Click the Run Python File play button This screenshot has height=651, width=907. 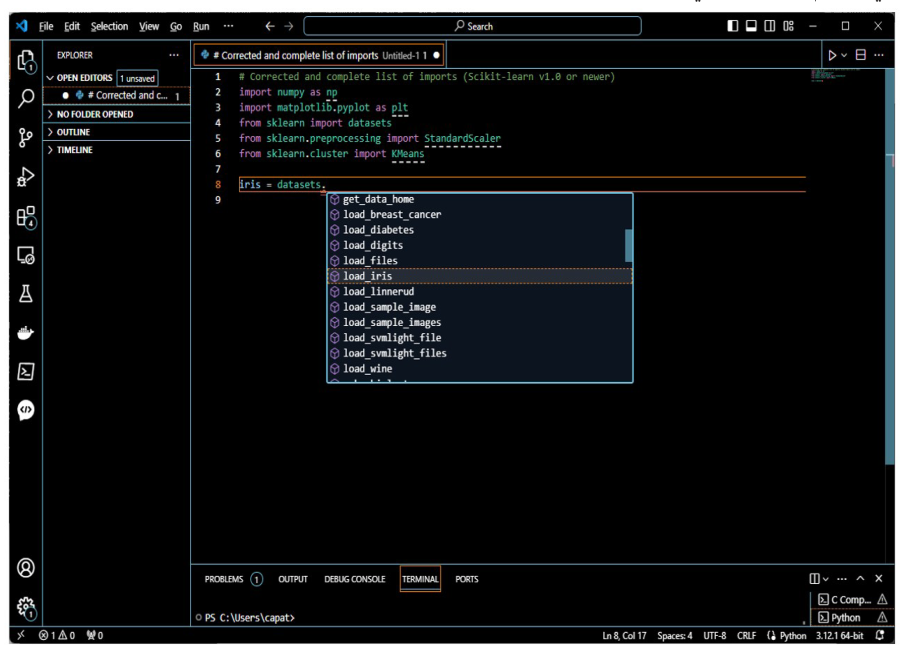tap(832, 55)
